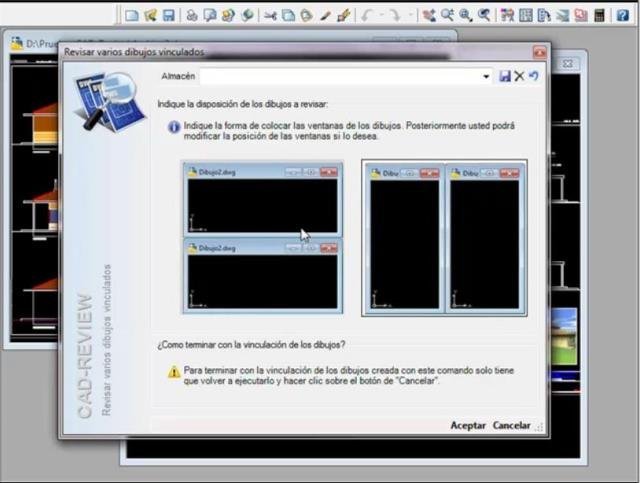Click the Aceptar button
The image size is (640, 483).
click(468, 425)
